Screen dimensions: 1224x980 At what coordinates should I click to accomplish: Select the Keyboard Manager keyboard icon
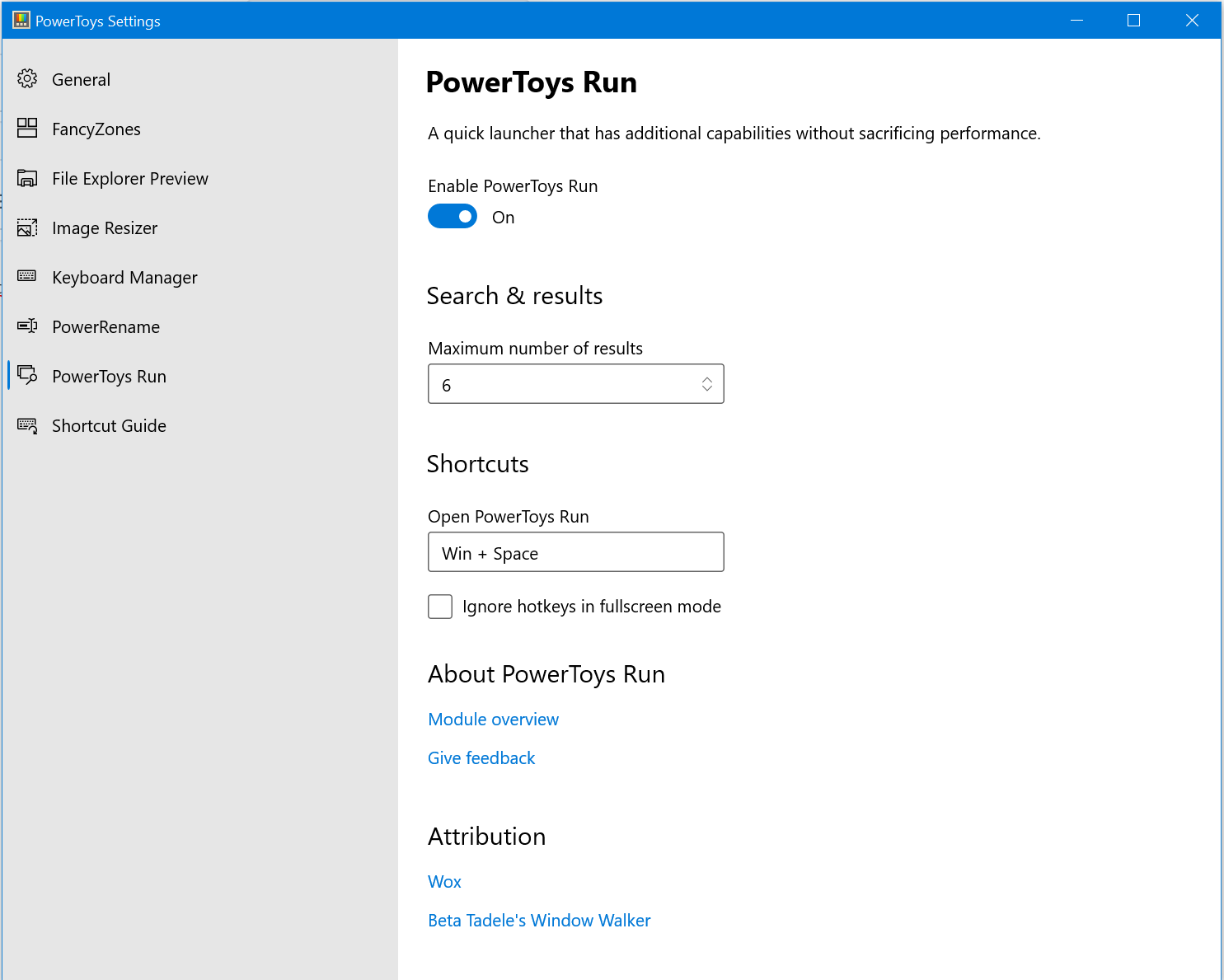[x=27, y=277]
